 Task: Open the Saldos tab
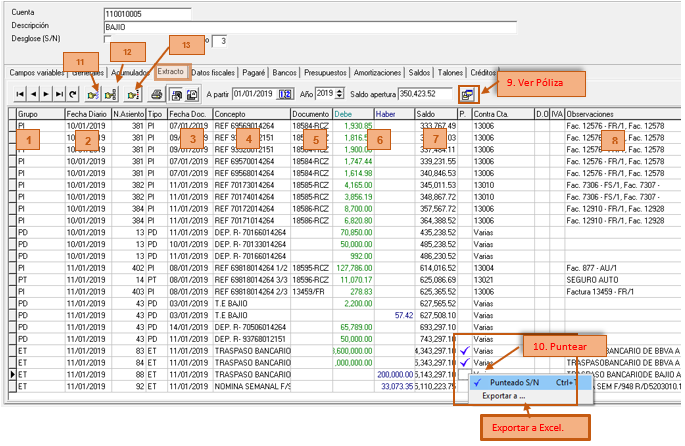[x=419, y=73]
